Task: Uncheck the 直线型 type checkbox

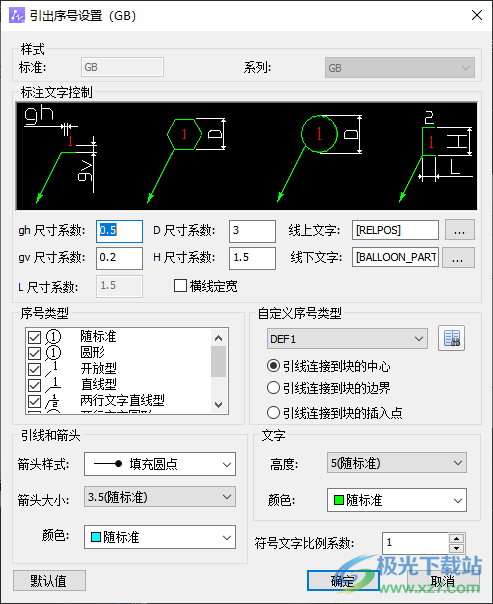Action: [x=34, y=385]
